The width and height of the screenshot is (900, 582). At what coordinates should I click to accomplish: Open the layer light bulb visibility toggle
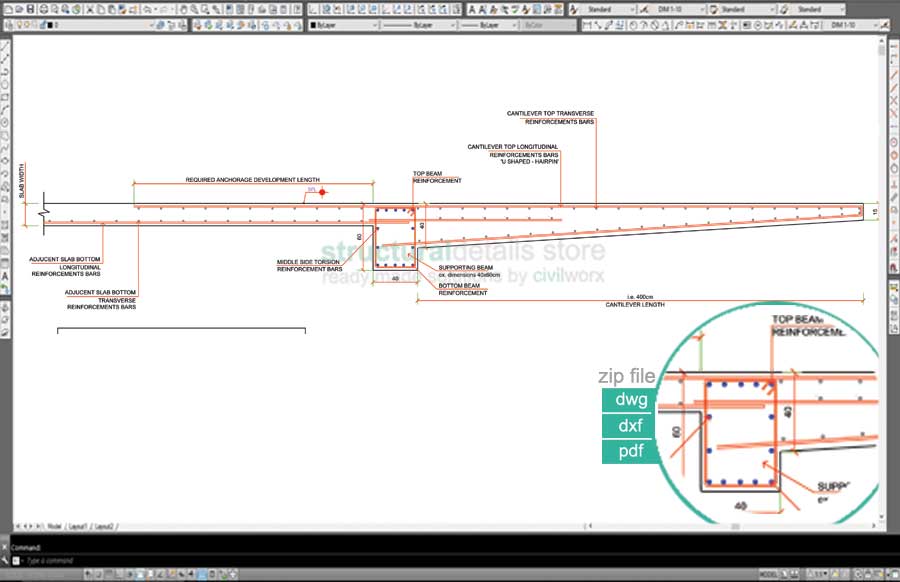pos(19,25)
